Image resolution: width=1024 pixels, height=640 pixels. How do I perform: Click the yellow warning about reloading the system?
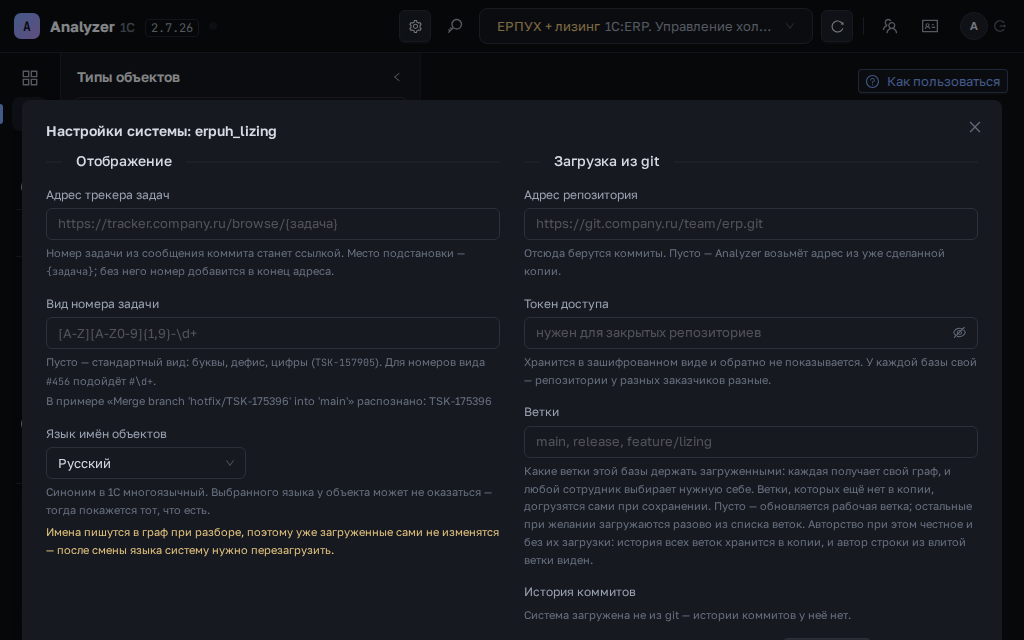(272, 541)
